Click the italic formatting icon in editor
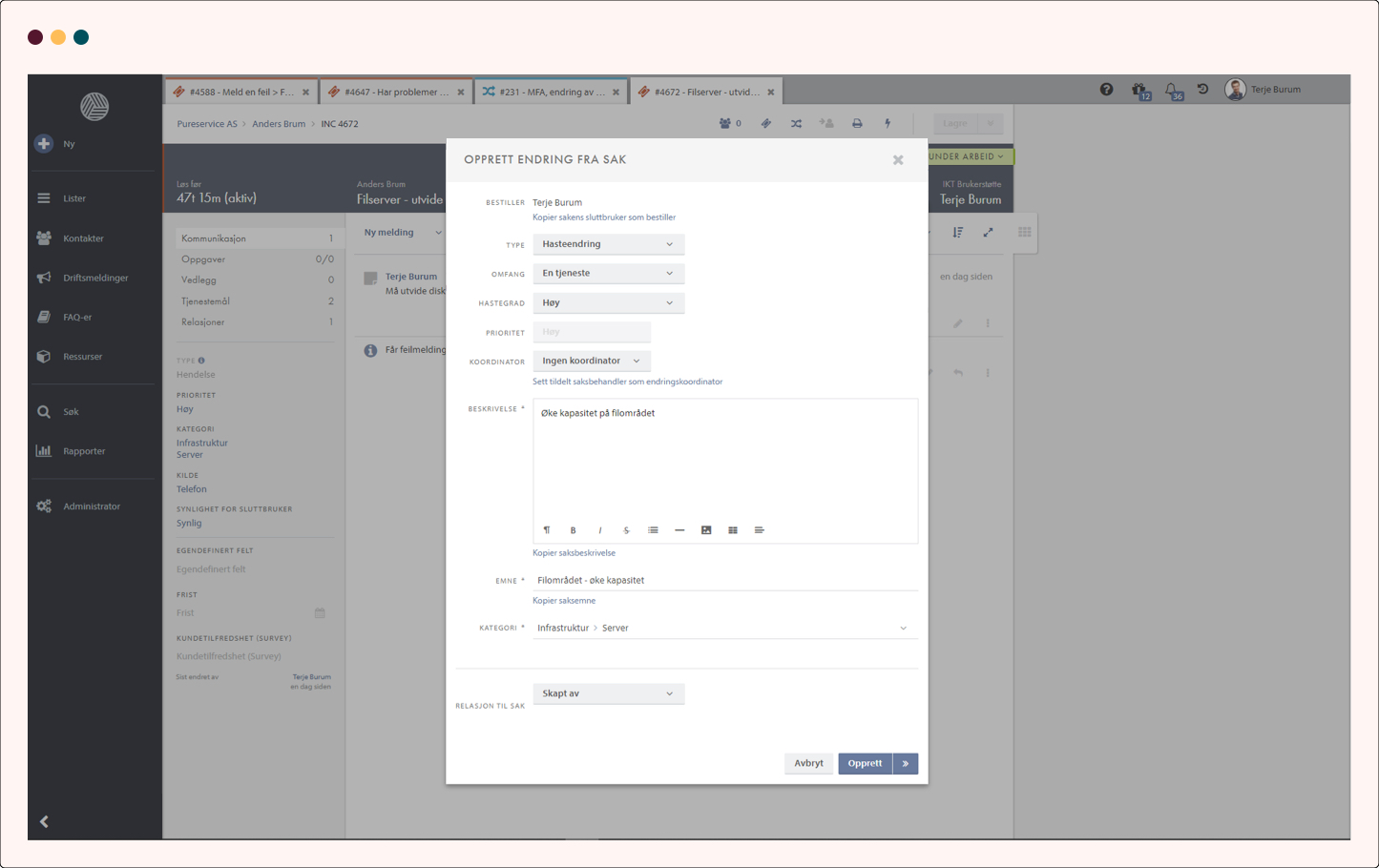This screenshot has height=868, width=1379. (600, 530)
